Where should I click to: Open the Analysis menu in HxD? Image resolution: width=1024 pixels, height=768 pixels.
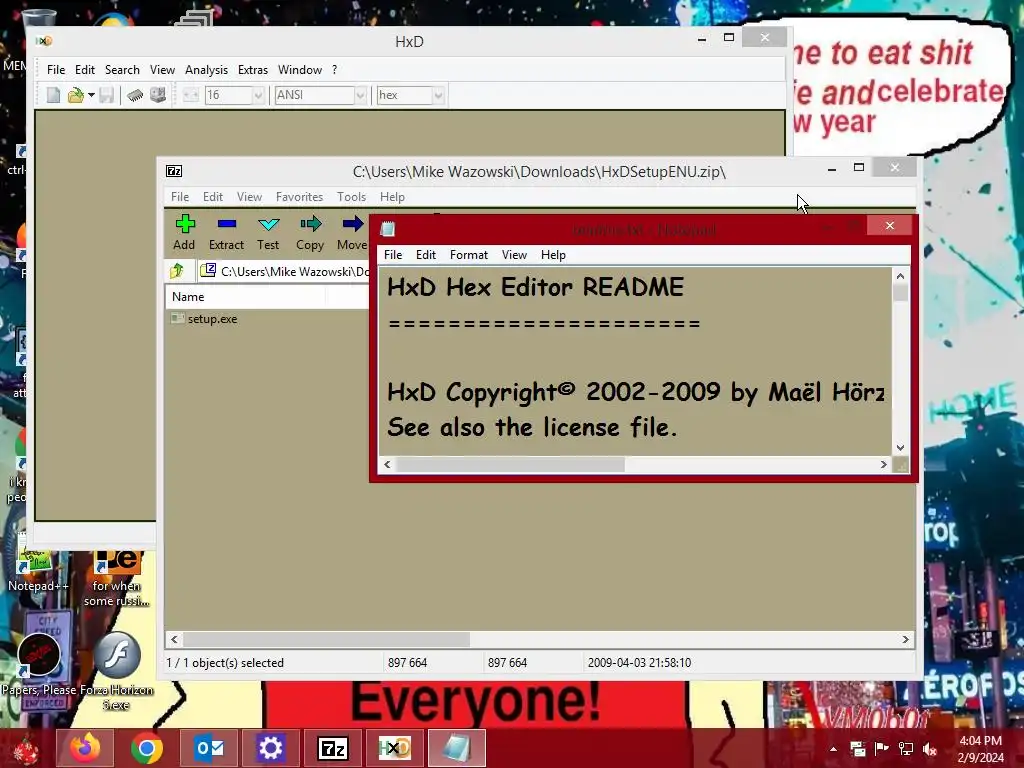pos(206,70)
